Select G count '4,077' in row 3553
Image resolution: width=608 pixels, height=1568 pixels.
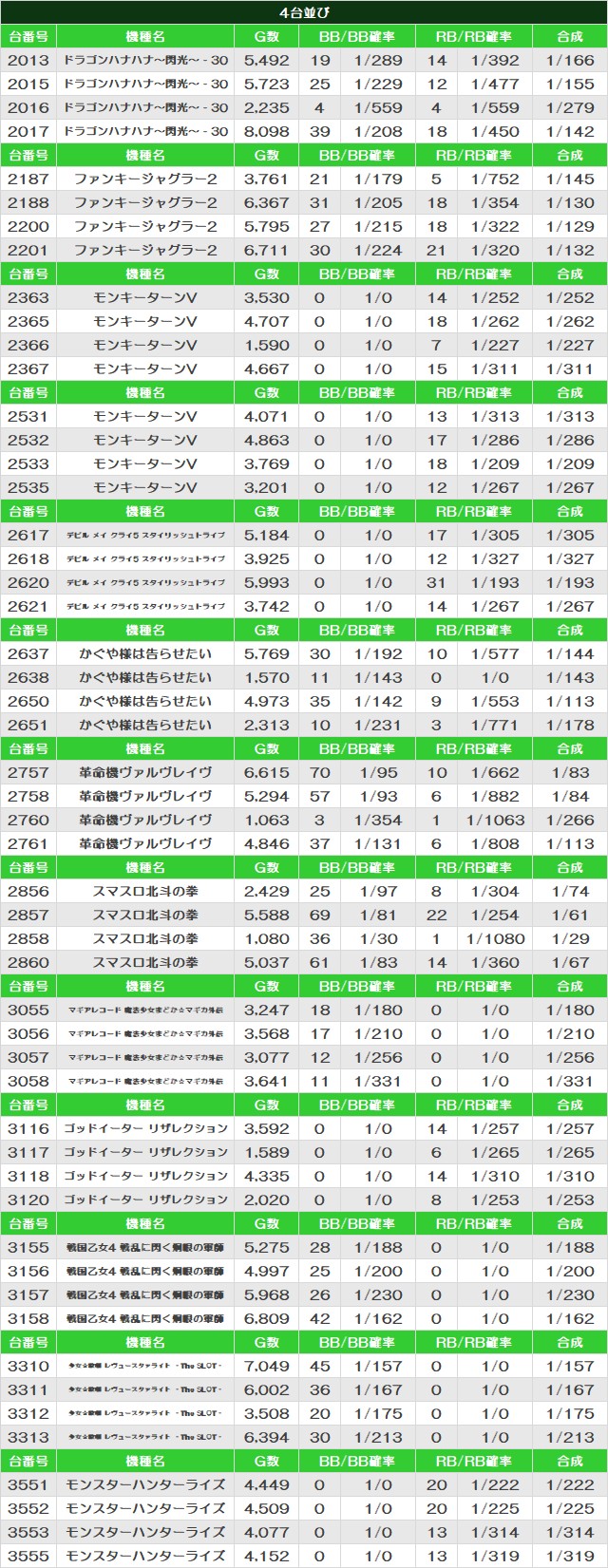click(x=267, y=1532)
